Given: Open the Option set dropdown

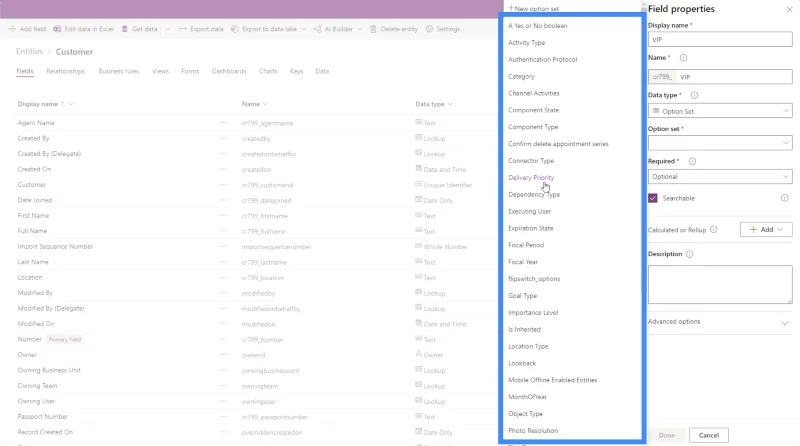Looking at the screenshot, I should coord(720,142).
